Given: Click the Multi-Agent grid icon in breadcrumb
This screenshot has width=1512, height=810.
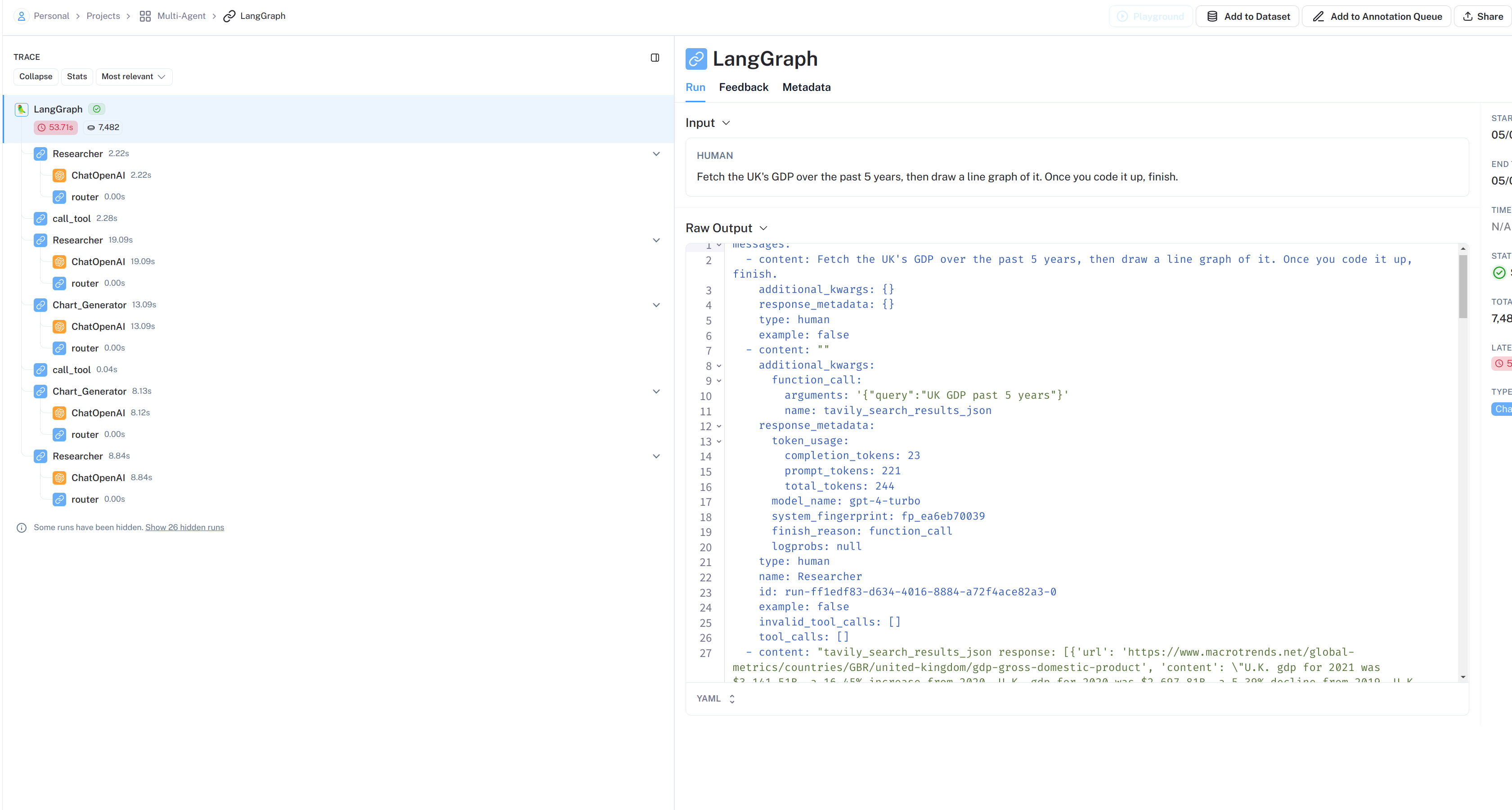Looking at the screenshot, I should 145,16.
